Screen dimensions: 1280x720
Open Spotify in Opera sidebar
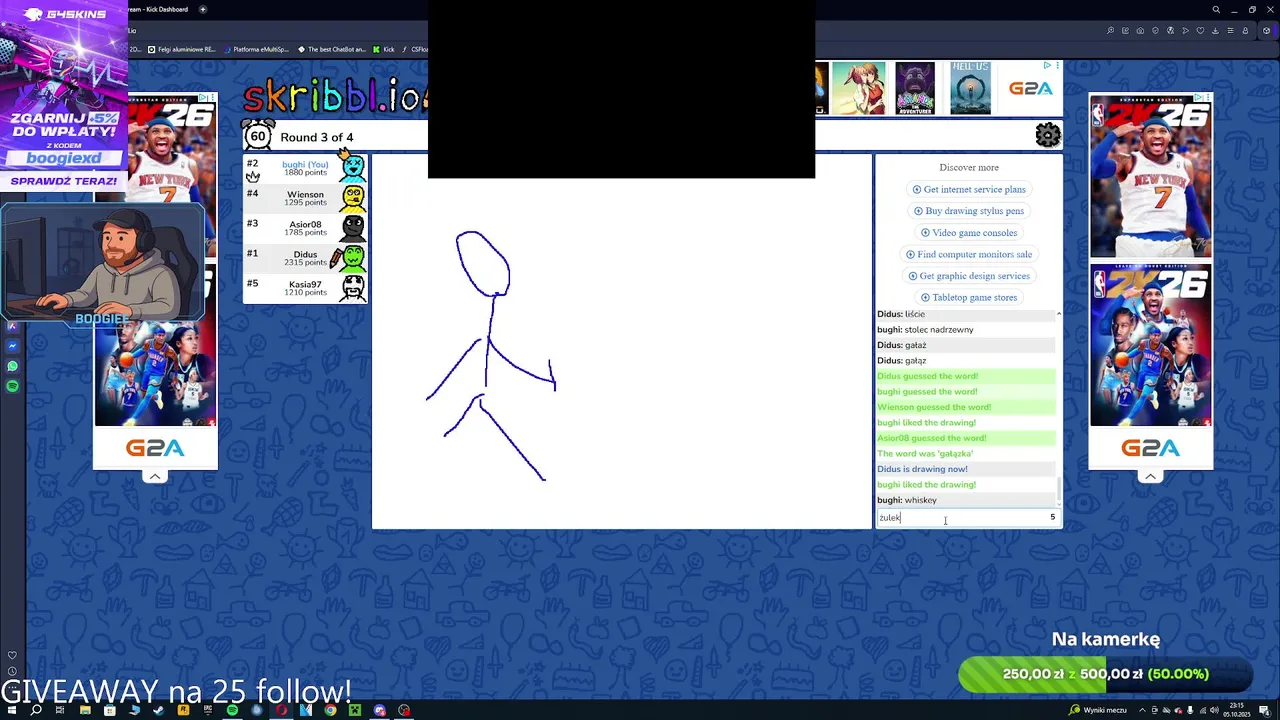point(12,386)
